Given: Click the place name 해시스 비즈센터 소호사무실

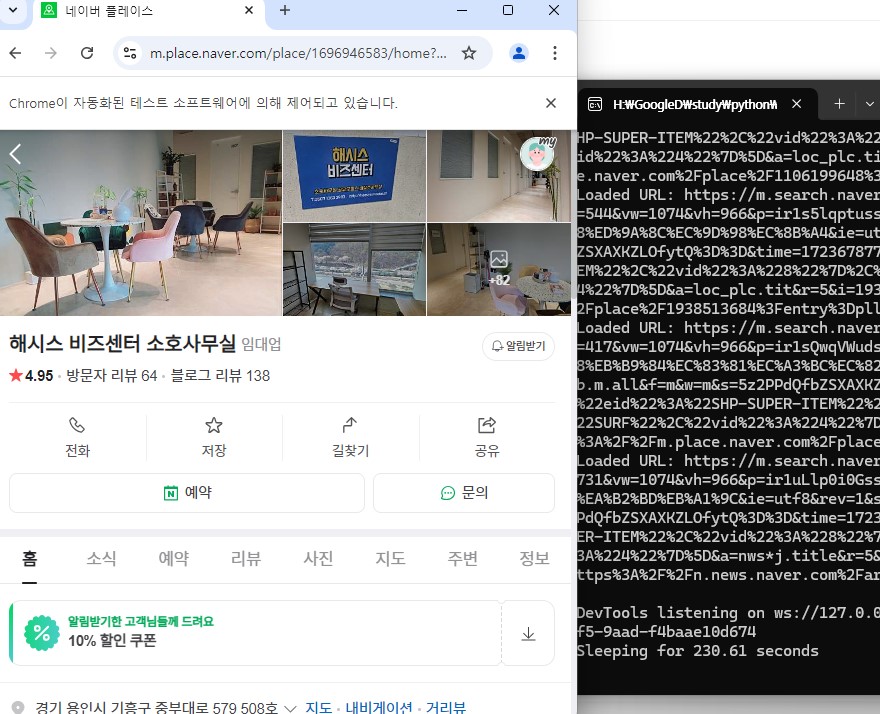Looking at the screenshot, I should coord(122,344).
